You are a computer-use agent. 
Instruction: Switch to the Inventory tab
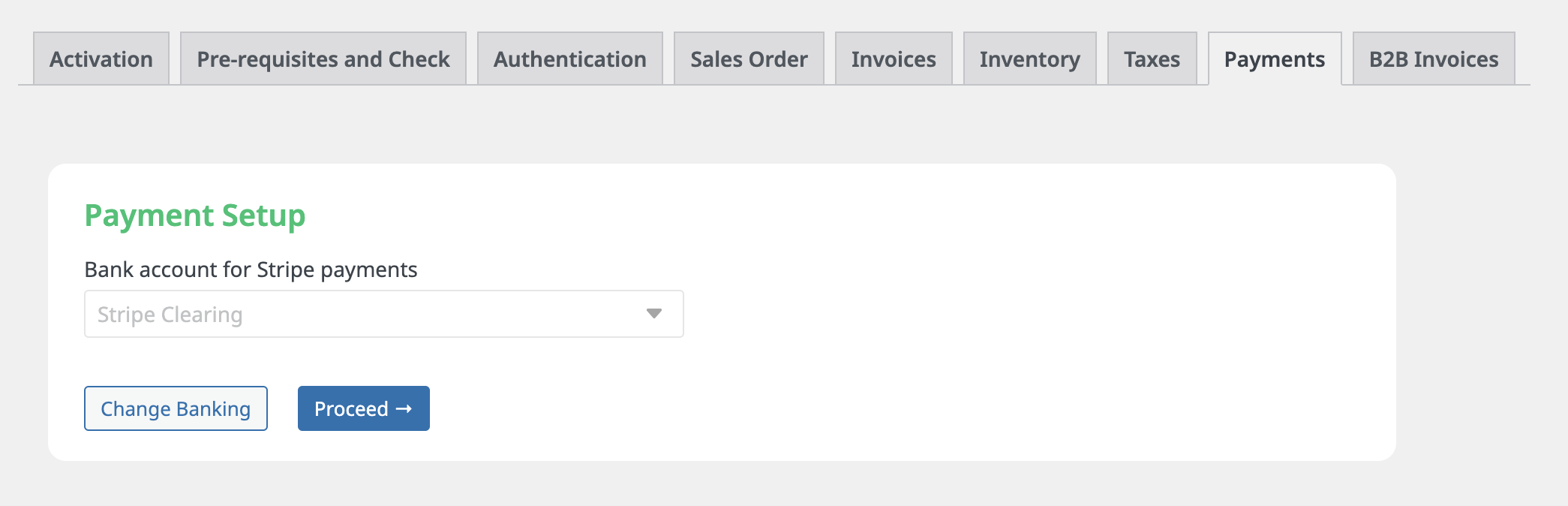pyautogui.click(x=1030, y=59)
